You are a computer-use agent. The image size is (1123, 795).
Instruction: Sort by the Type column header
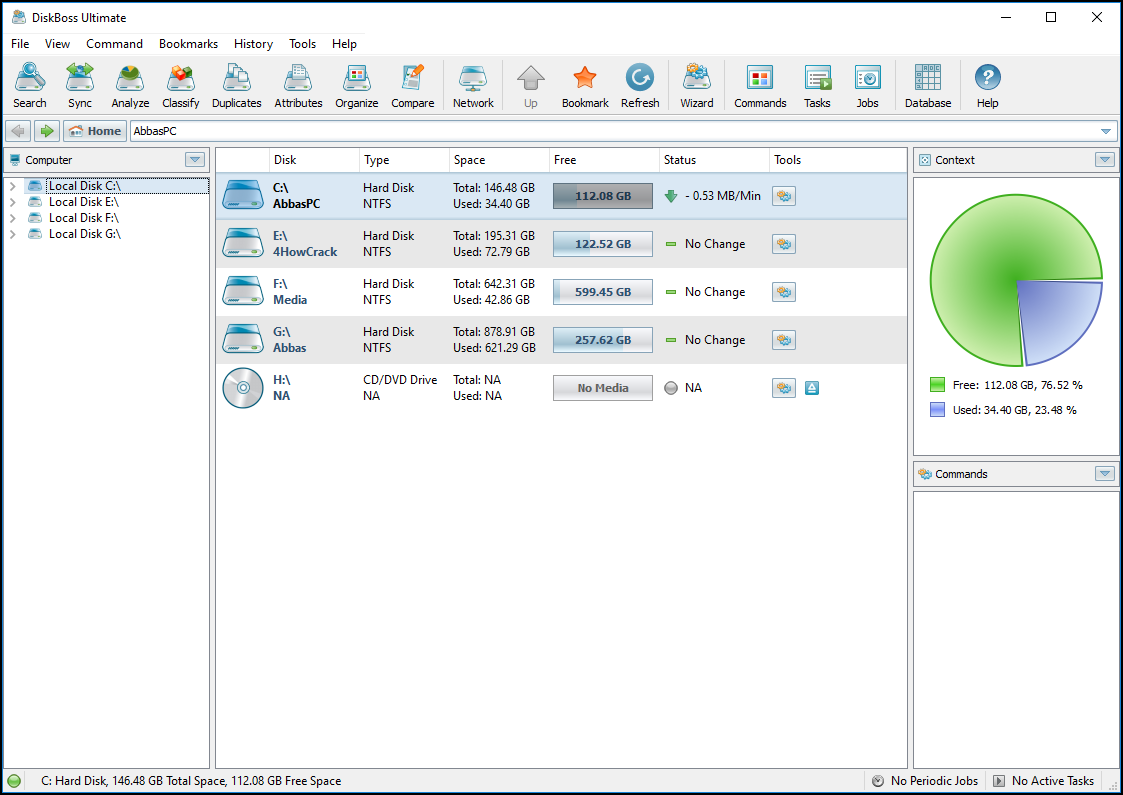point(404,160)
